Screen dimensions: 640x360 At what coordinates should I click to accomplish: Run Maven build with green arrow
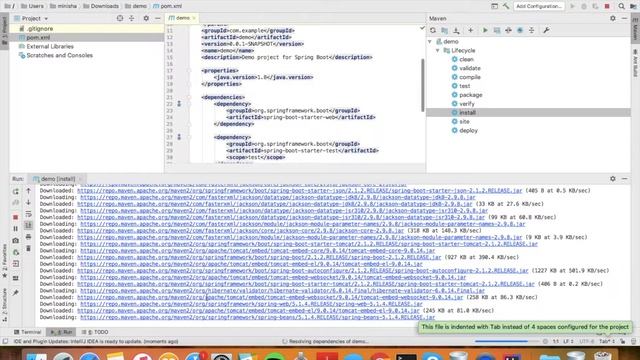coord(485,30)
